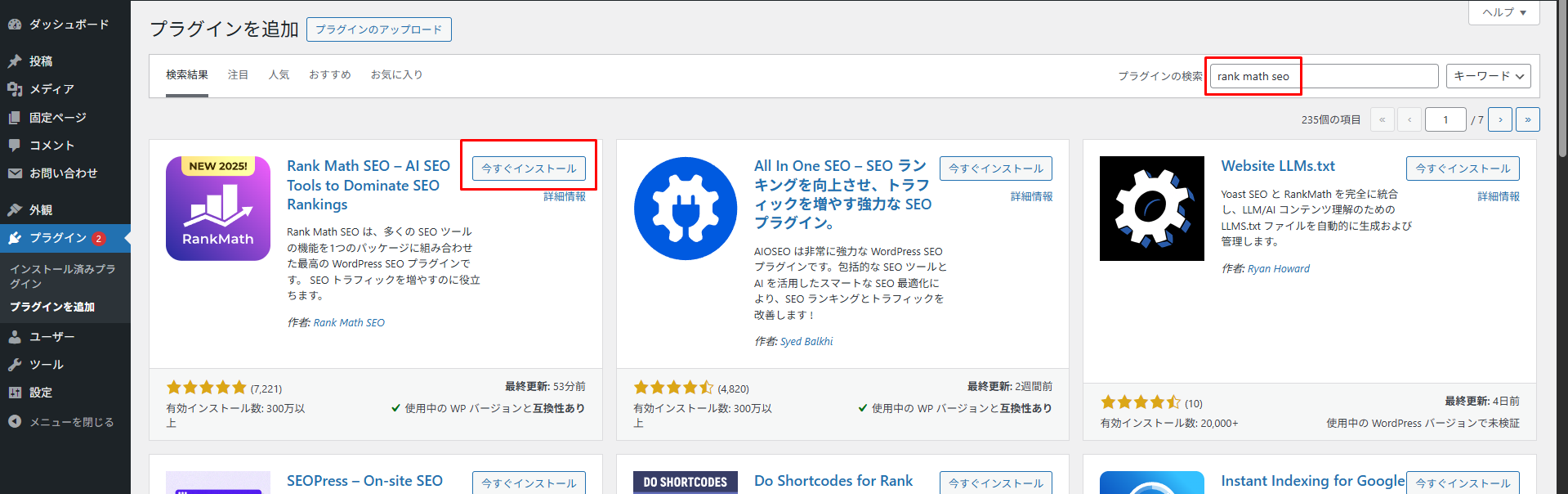Click author link Syed Balkhi
The width and height of the screenshot is (1568, 494).
click(806, 342)
